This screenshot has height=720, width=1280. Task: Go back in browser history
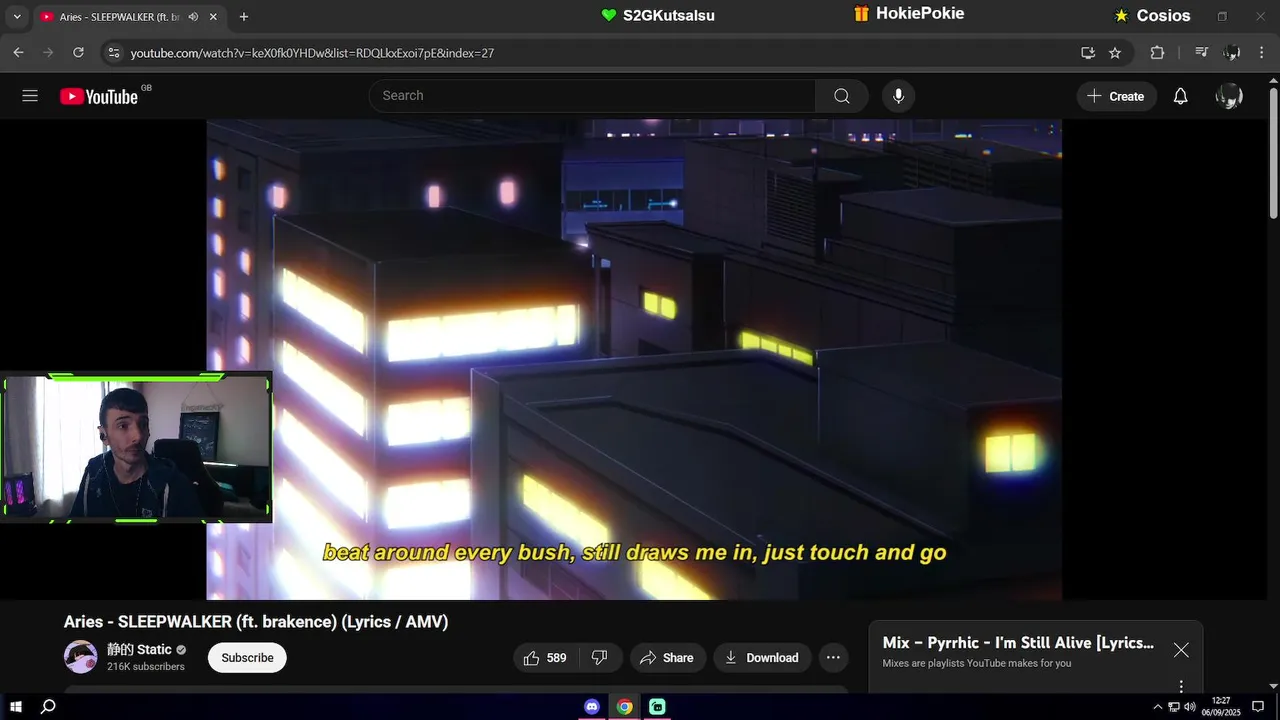coord(18,53)
